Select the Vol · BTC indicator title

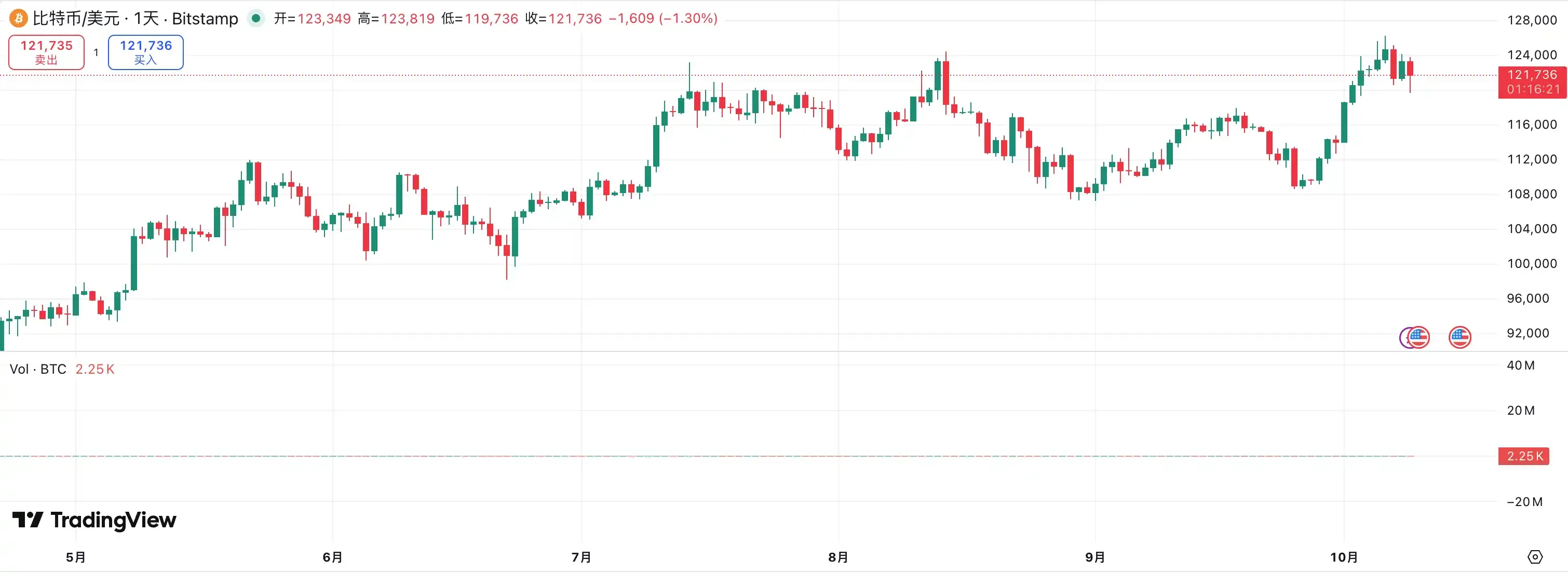(38, 369)
